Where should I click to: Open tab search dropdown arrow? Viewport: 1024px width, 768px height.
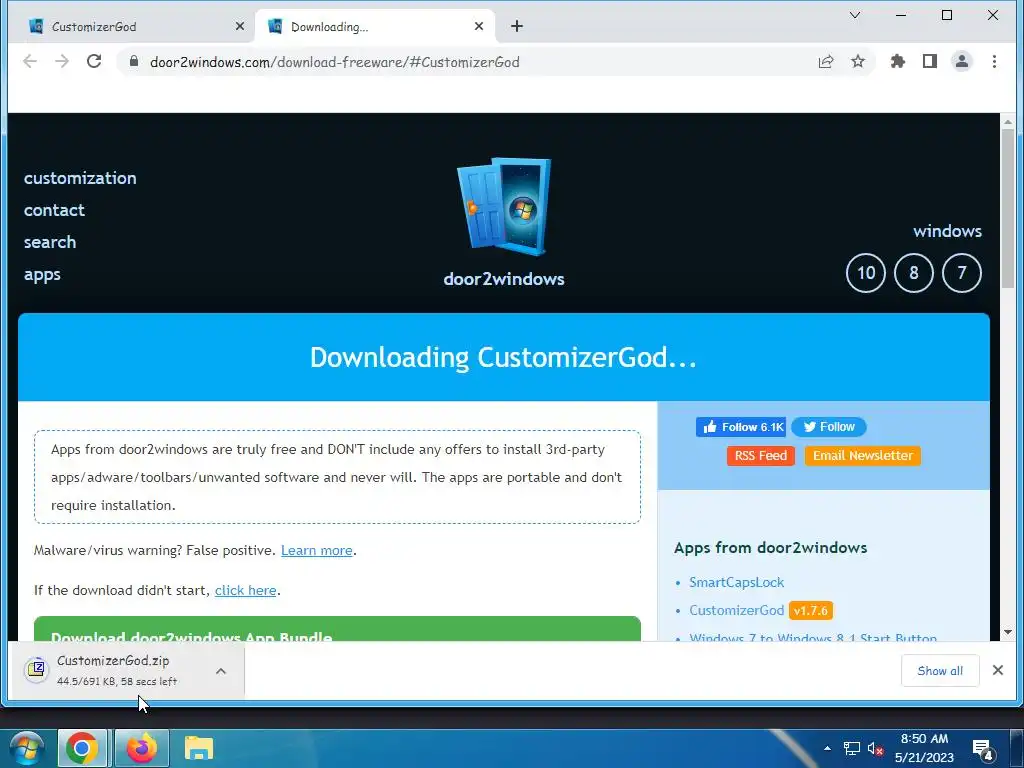(855, 15)
